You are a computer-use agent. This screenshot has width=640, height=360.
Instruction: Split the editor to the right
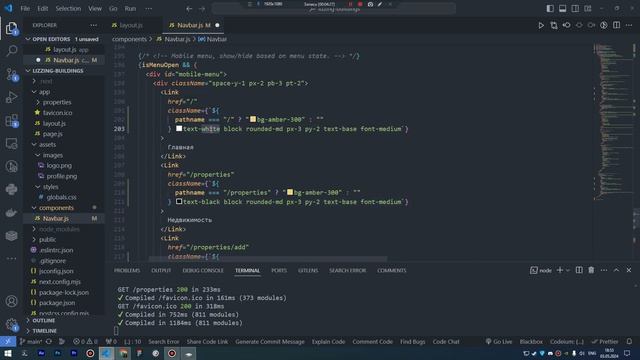(616, 25)
